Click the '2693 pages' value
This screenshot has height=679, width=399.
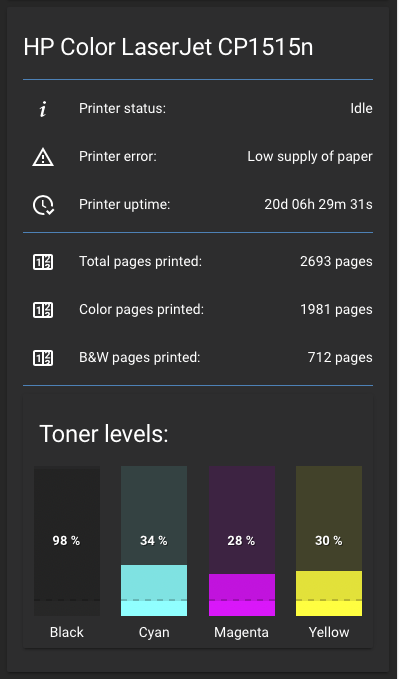pyautogui.click(x=336, y=262)
